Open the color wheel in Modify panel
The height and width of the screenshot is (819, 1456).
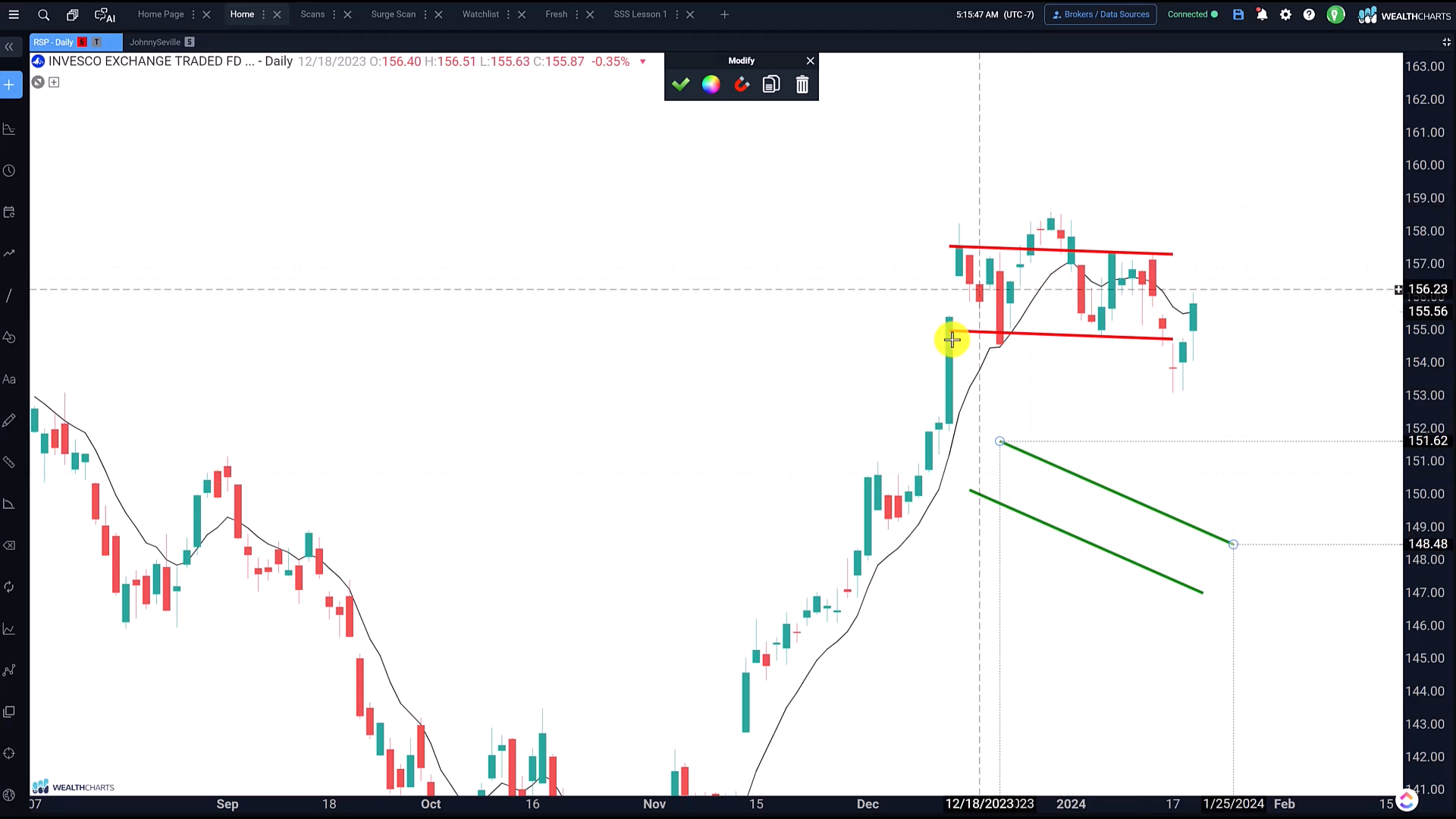coord(711,84)
